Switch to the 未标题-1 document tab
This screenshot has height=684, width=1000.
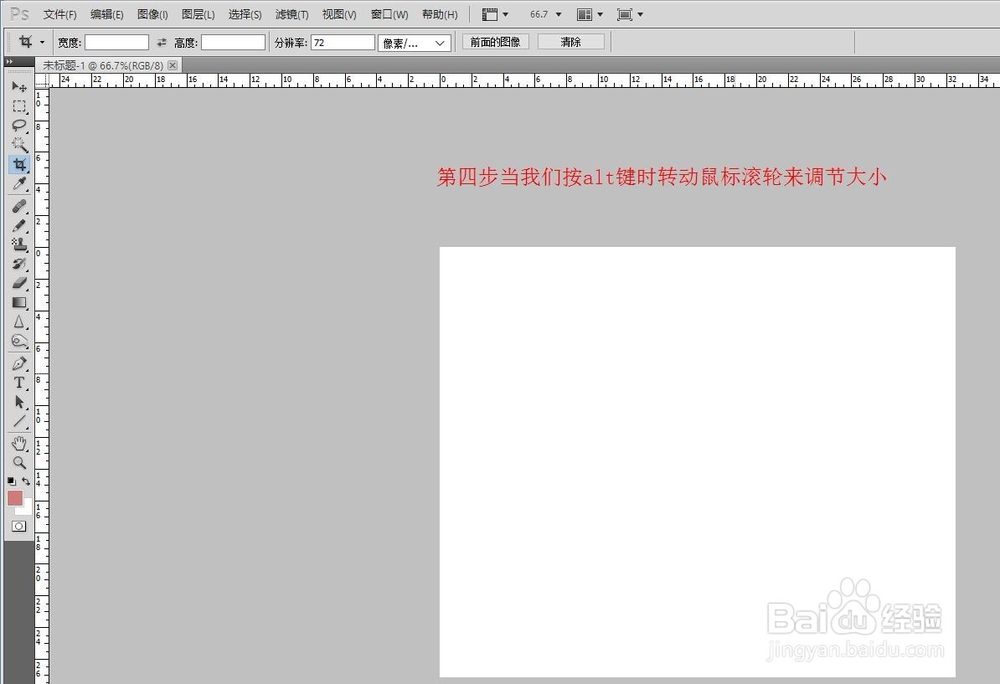[103, 65]
